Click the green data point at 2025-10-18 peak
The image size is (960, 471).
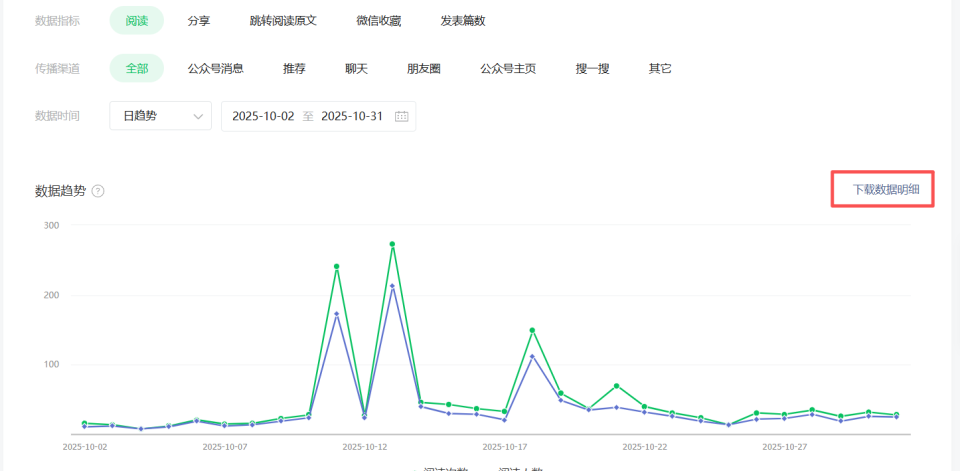click(532, 330)
